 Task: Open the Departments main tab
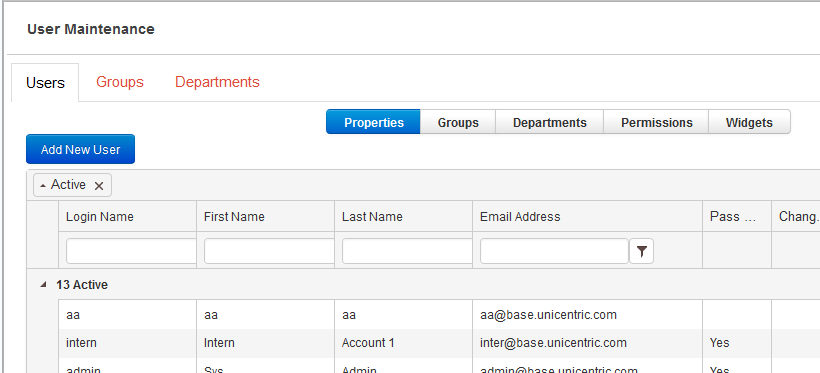[217, 82]
